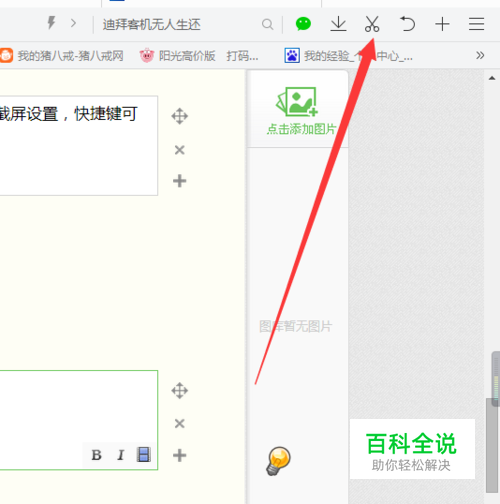Delete the second step with X icon
The height and width of the screenshot is (504, 500).
coord(180,424)
